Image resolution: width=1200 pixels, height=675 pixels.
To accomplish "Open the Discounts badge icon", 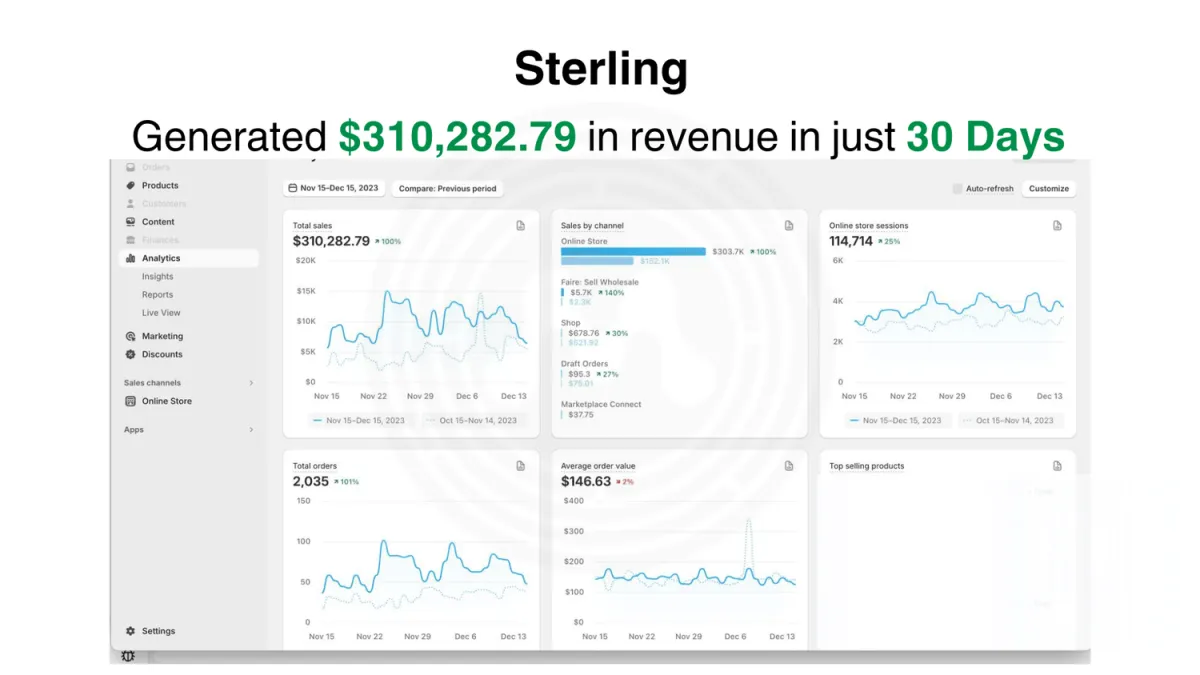I will (x=130, y=354).
